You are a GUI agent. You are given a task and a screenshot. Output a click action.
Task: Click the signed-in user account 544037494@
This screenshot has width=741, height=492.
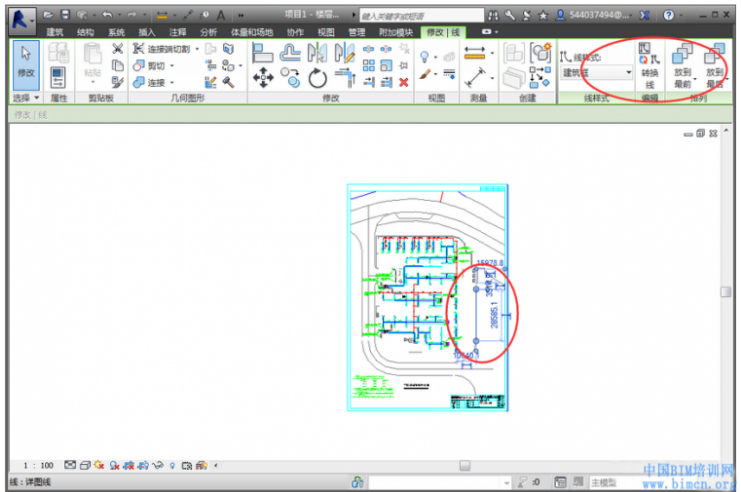594,15
